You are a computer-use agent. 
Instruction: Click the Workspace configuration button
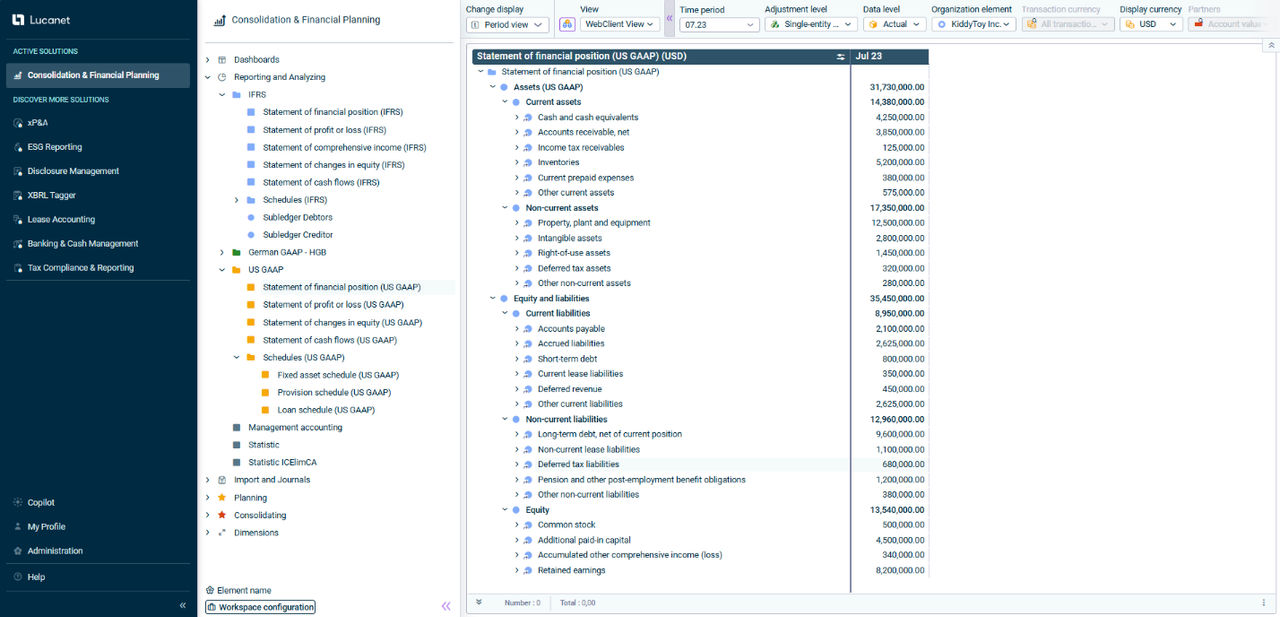pyautogui.click(x=260, y=607)
